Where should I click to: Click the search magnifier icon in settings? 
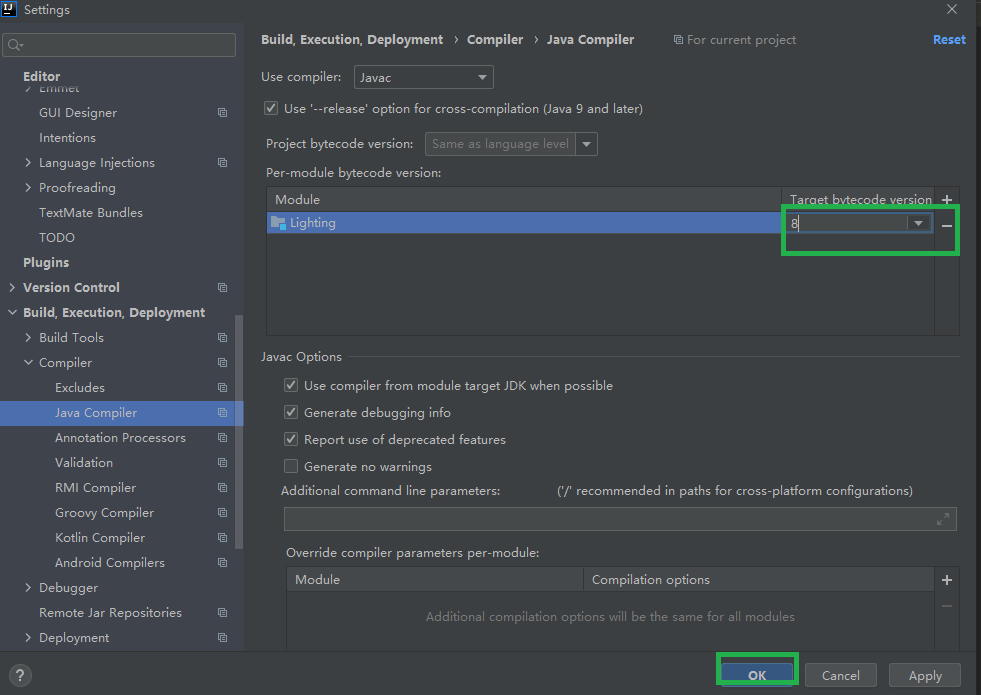tap(15, 45)
